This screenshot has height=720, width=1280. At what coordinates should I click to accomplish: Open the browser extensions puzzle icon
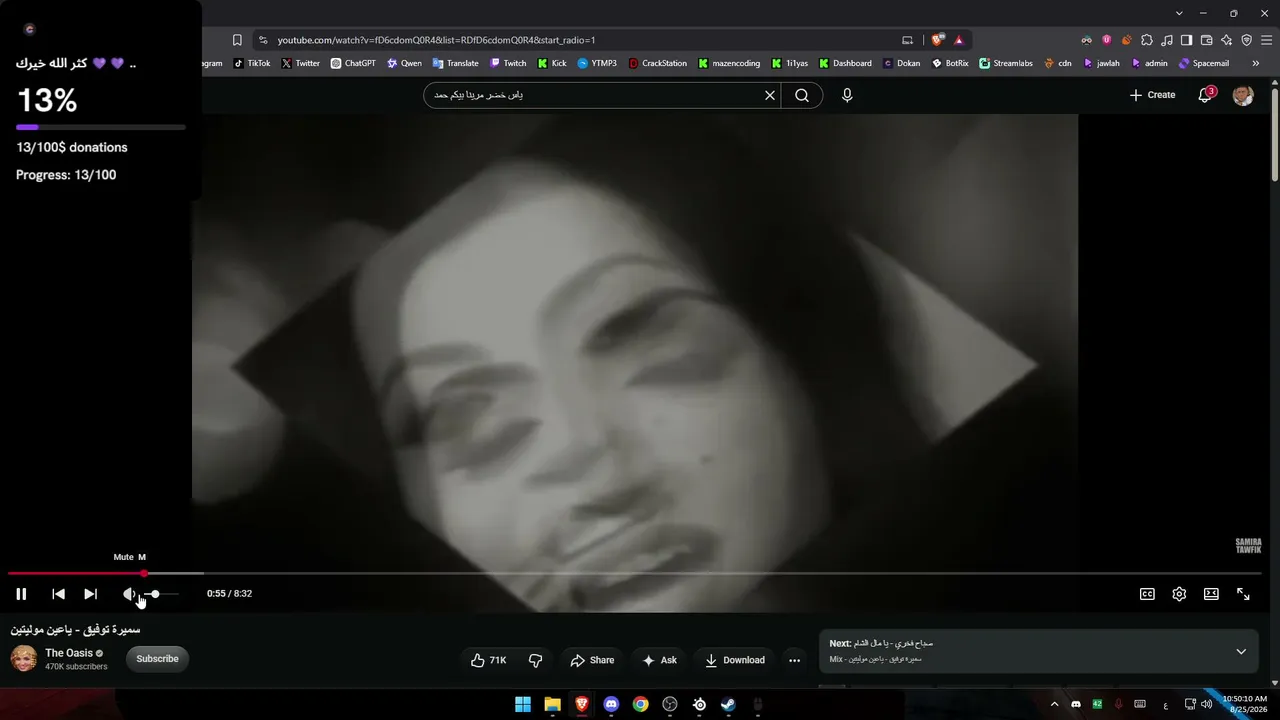coord(1147,40)
